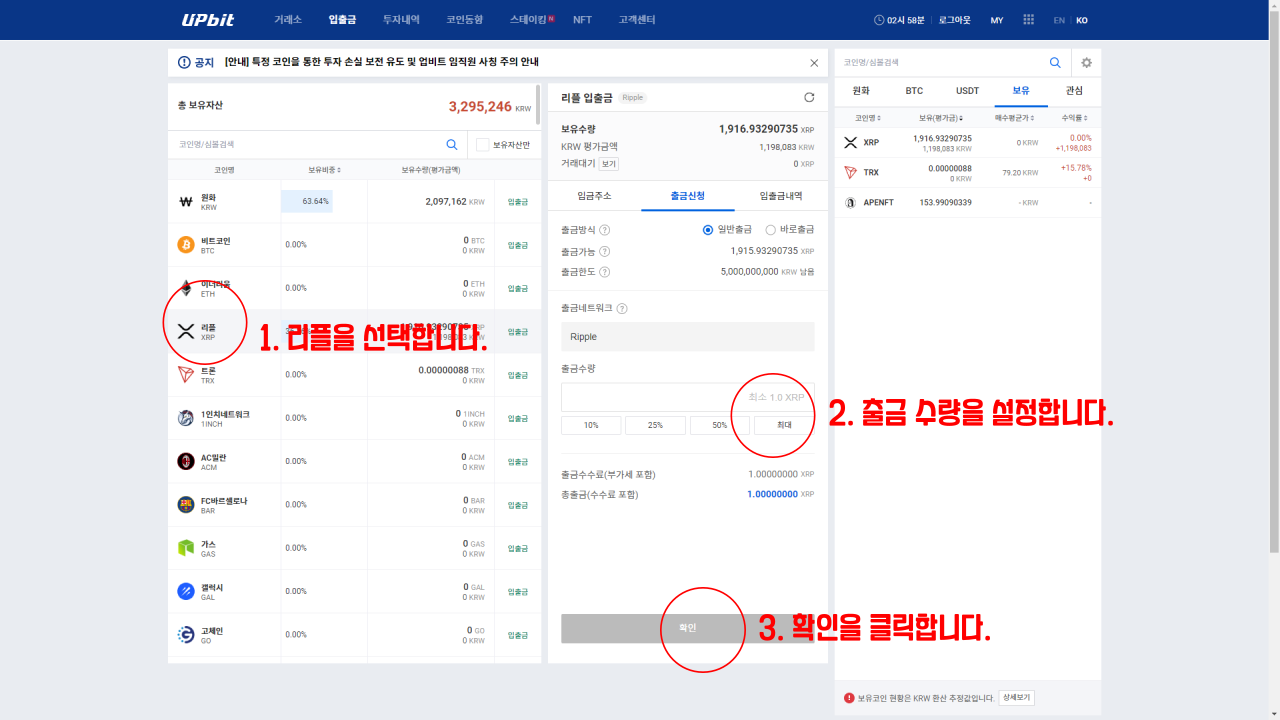Sort holdings by 매수평균가 column
The image size is (1280, 720).
point(1017,118)
